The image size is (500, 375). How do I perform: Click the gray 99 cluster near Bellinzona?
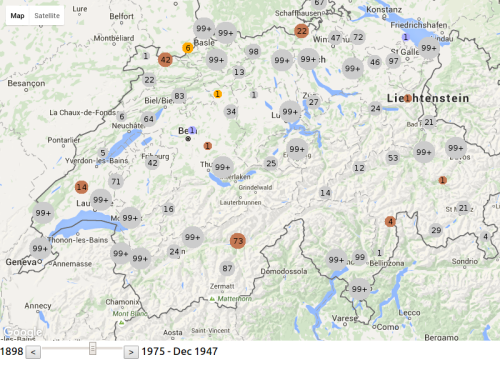click(x=360, y=257)
